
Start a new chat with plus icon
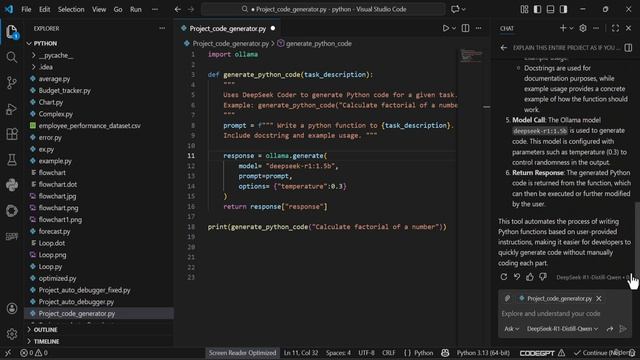(x=563, y=28)
